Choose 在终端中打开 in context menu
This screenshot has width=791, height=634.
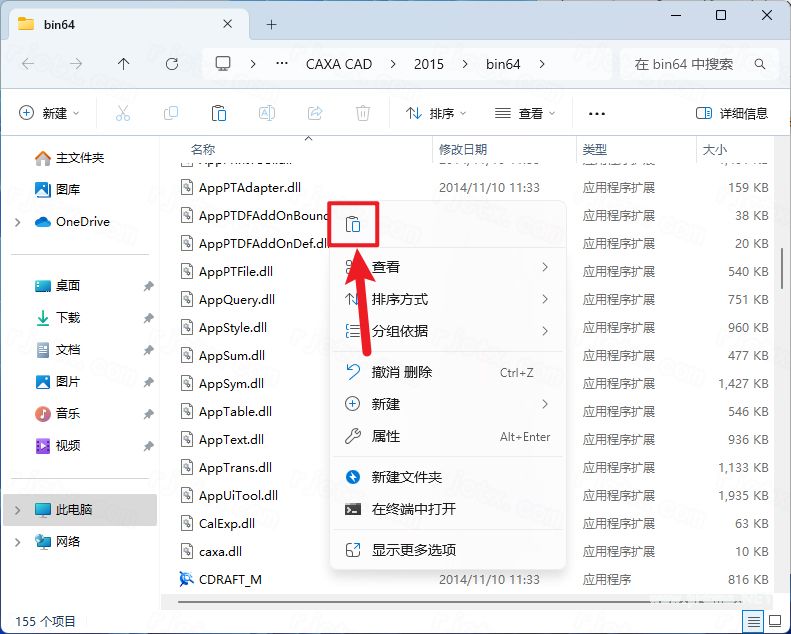point(447,509)
